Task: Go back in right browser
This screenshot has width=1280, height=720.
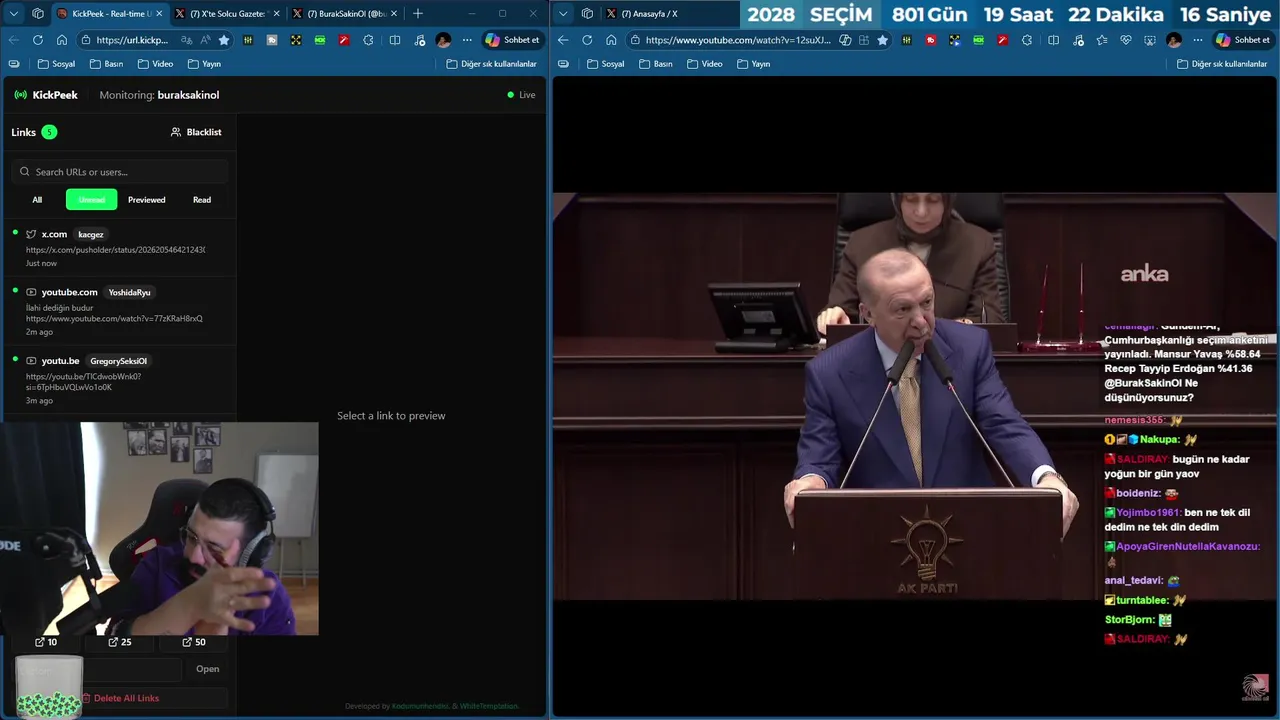Action: pyautogui.click(x=563, y=40)
